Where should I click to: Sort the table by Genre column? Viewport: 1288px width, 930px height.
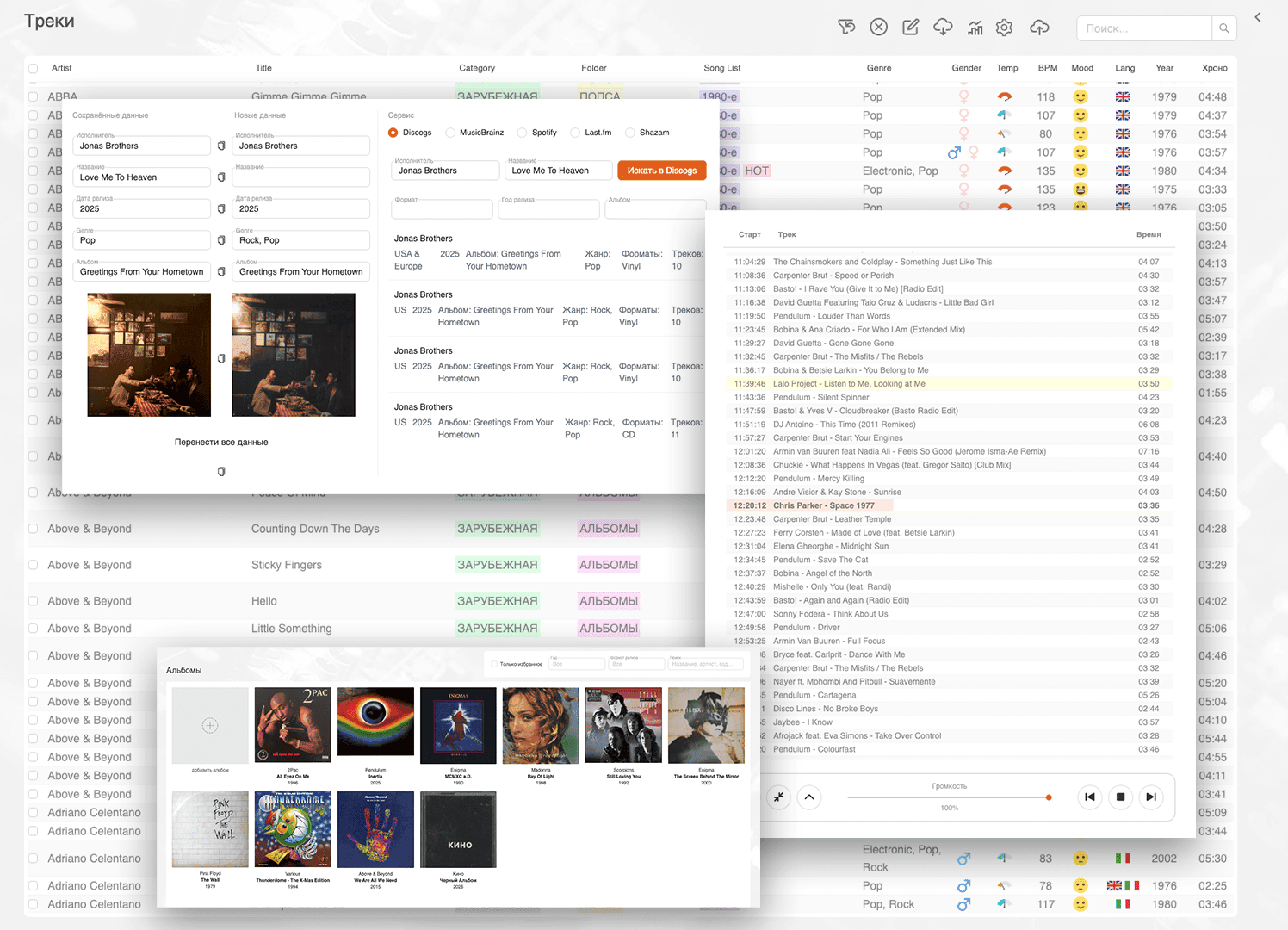point(879,68)
